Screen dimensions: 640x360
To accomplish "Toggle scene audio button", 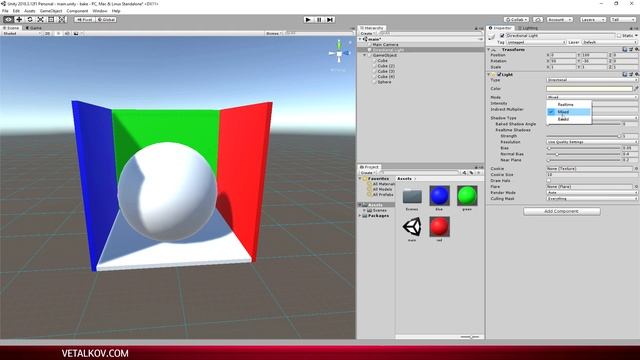I will coord(67,33).
